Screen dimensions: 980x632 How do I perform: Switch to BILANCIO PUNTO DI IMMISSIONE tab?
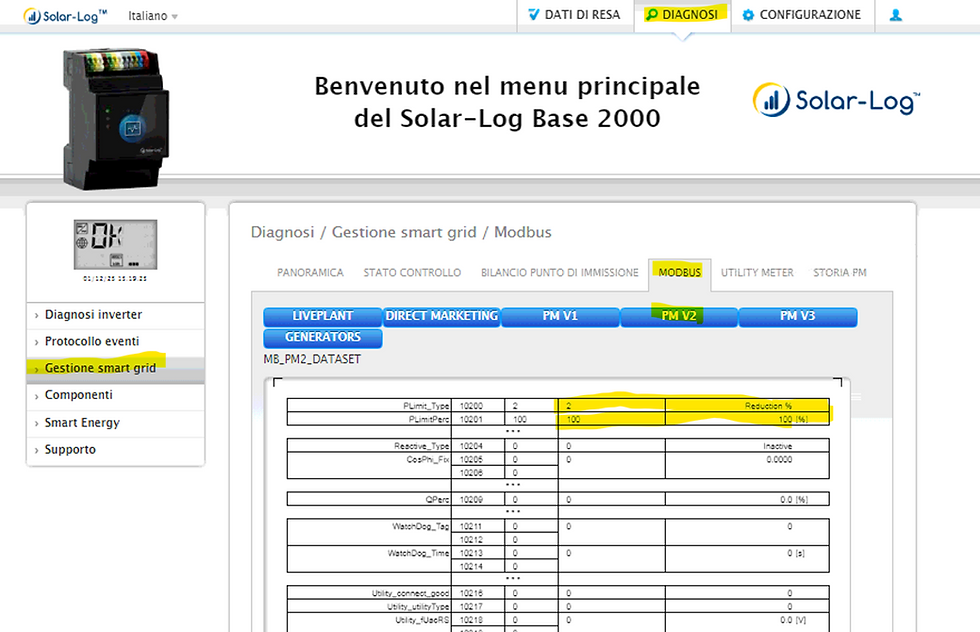(559, 273)
